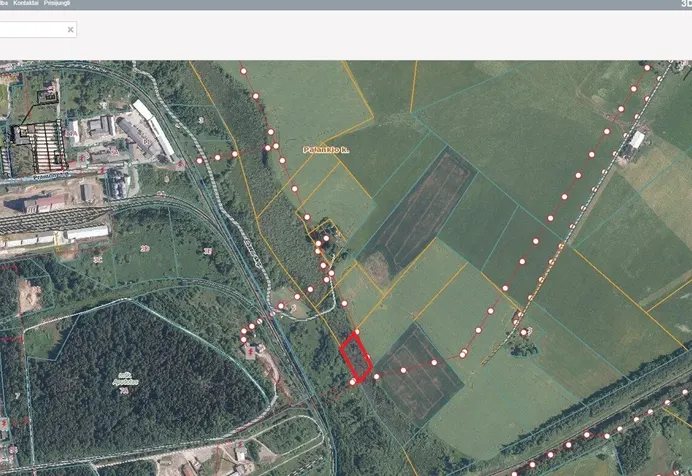
Task: Click the Palankio k. map label
Action: (x=326, y=150)
